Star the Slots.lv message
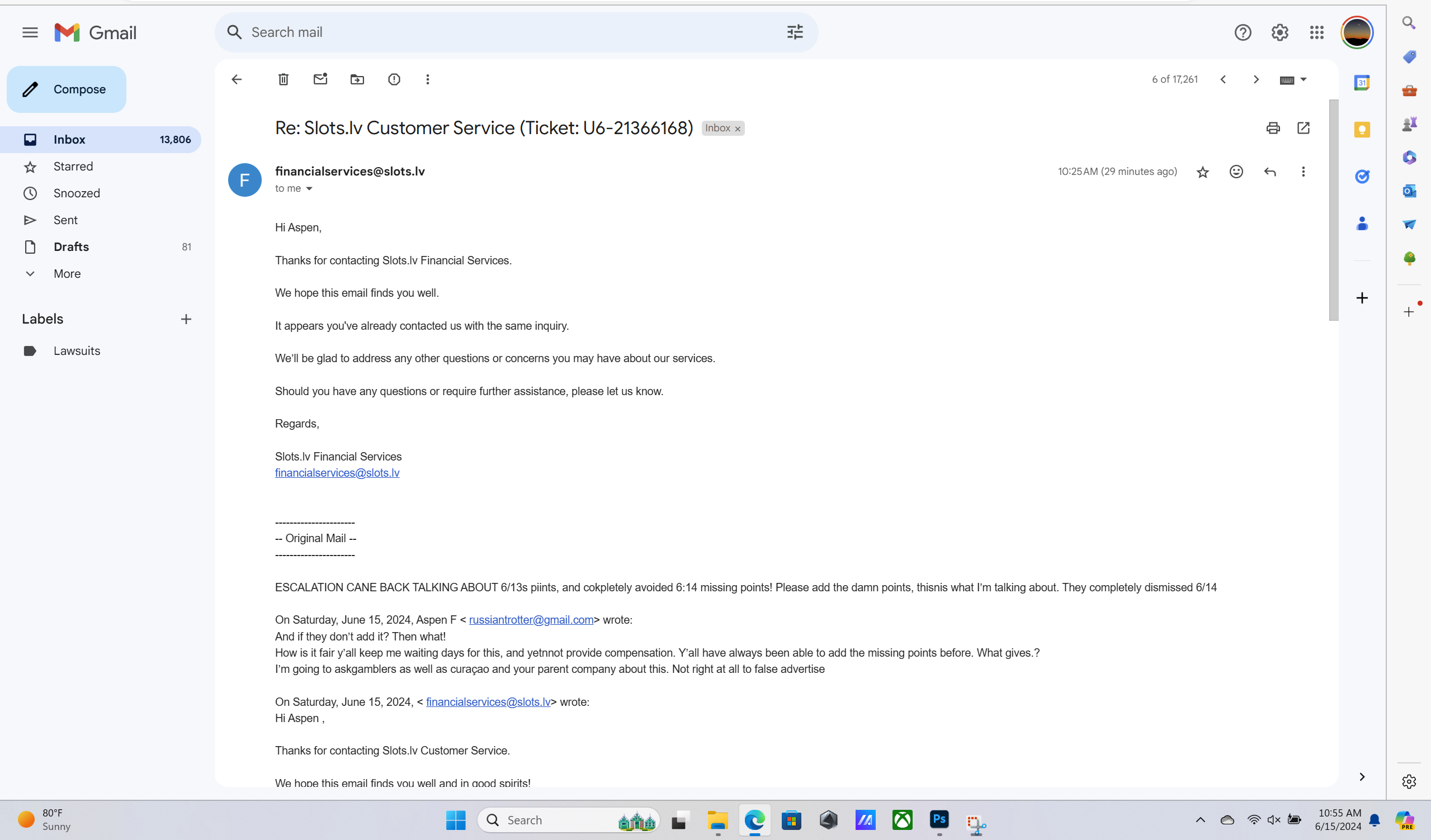This screenshot has width=1431, height=840. click(1202, 172)
